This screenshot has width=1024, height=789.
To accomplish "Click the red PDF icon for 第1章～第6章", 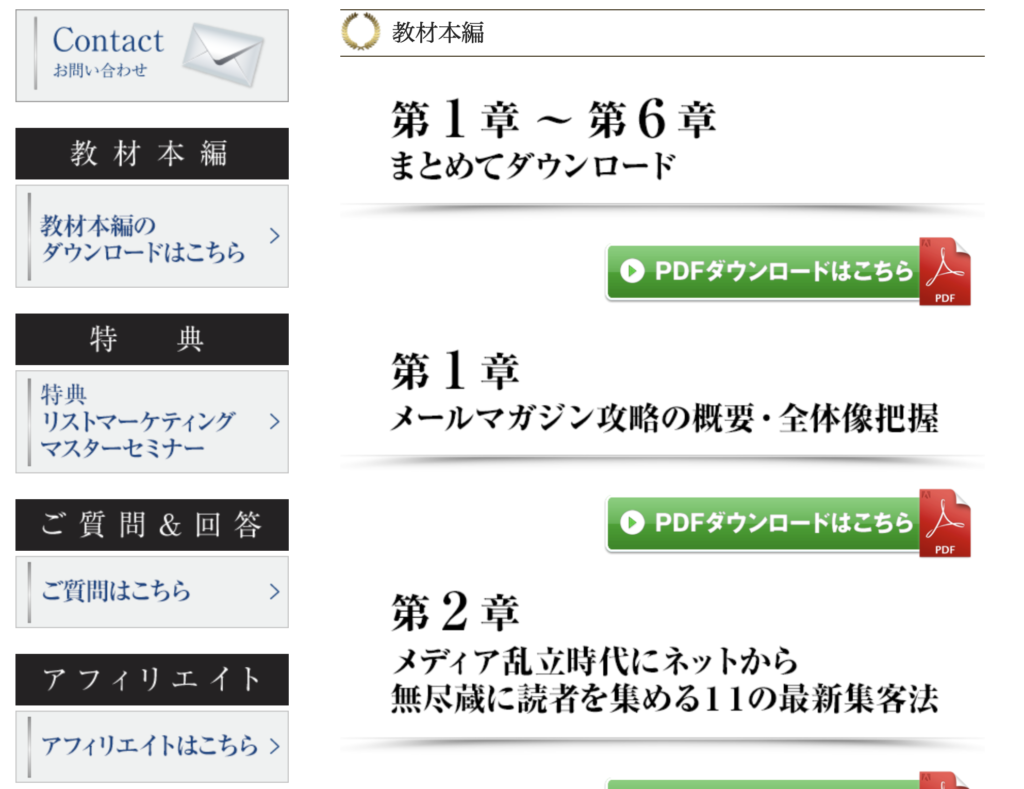I will point(945,272).
